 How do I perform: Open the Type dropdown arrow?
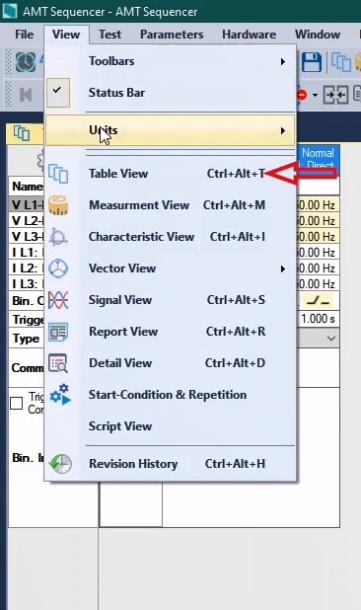click(331, 338)
